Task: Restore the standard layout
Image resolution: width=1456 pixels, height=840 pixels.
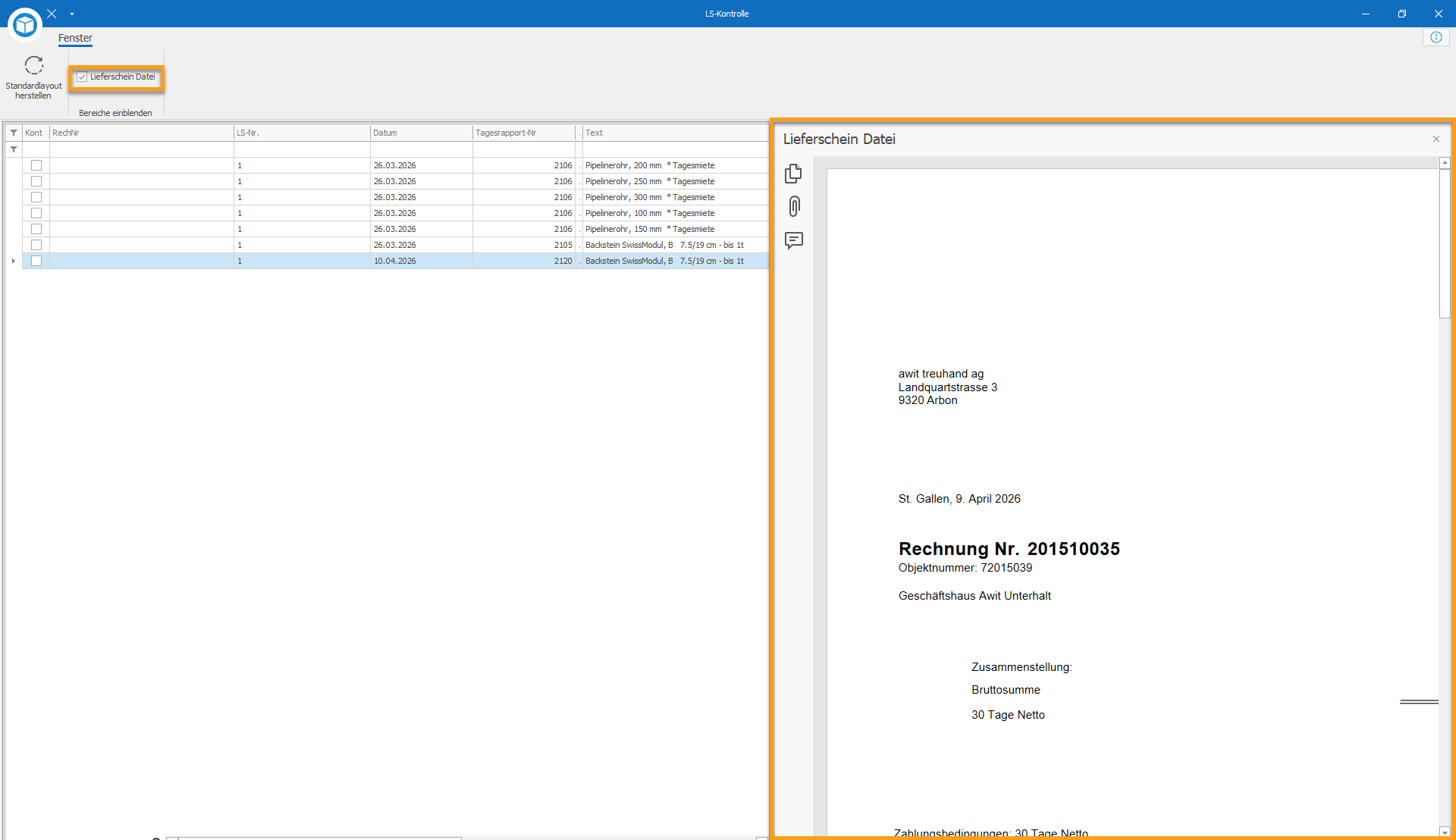Action: pos(33,77)
